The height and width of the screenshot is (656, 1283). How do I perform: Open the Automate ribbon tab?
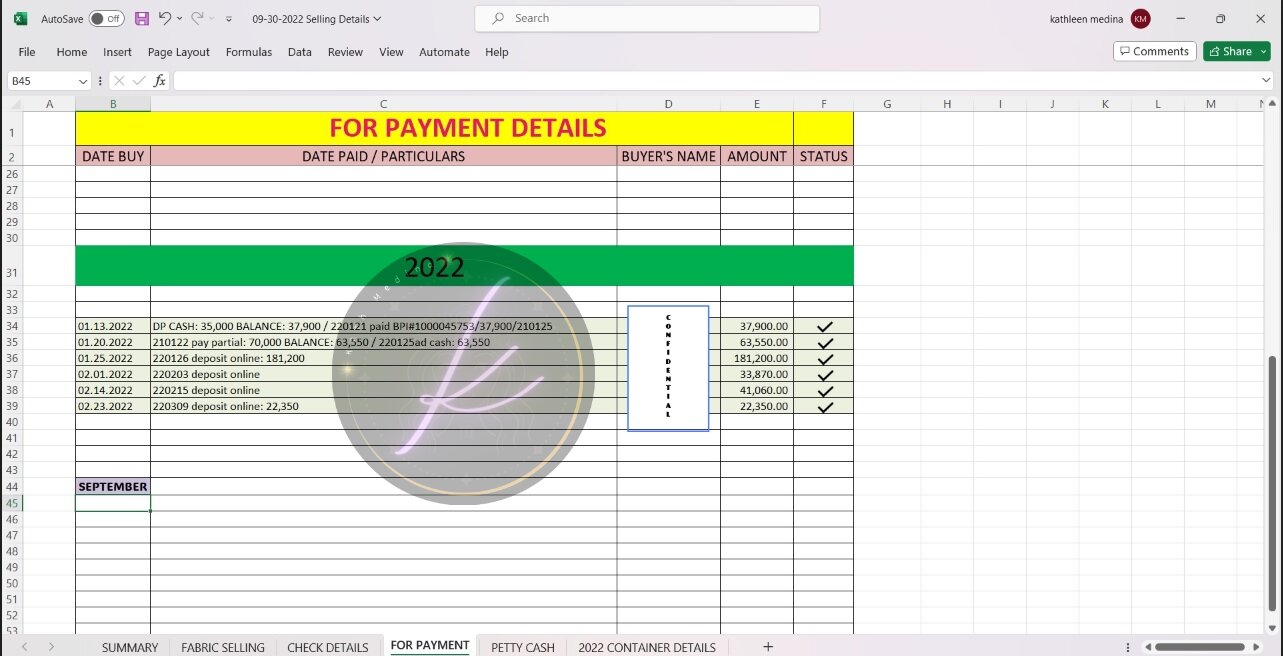point(444,52)
